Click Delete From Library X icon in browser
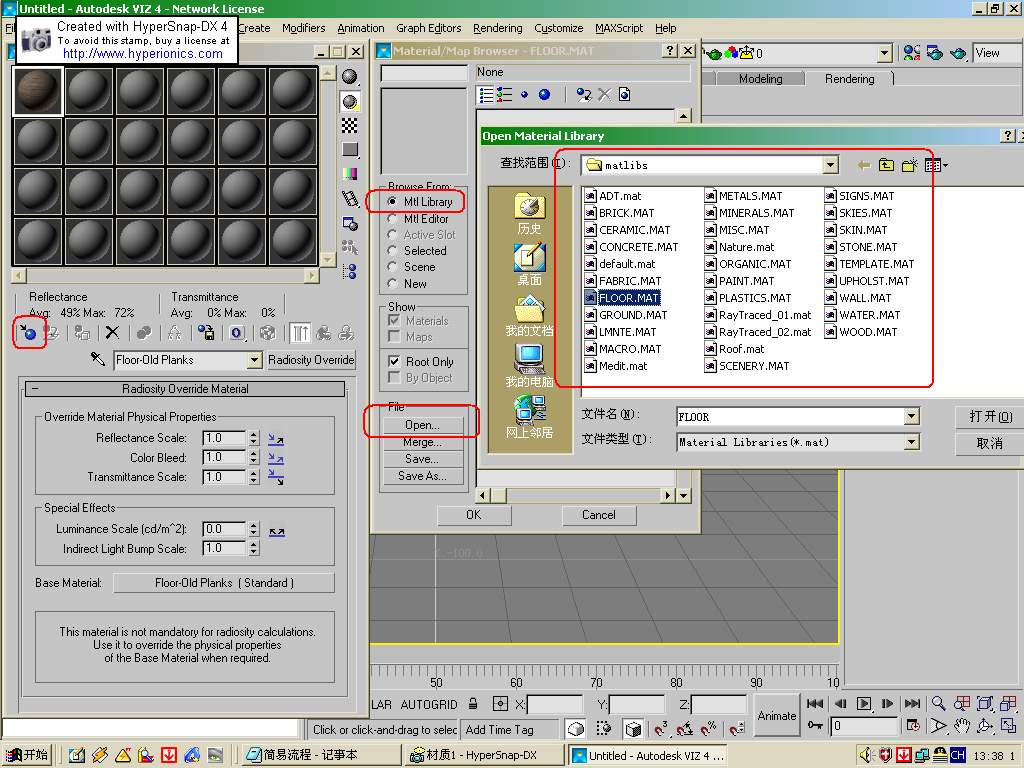This screenshot has height=768, width=1024. pyautogui.click(x=605, y=95)
